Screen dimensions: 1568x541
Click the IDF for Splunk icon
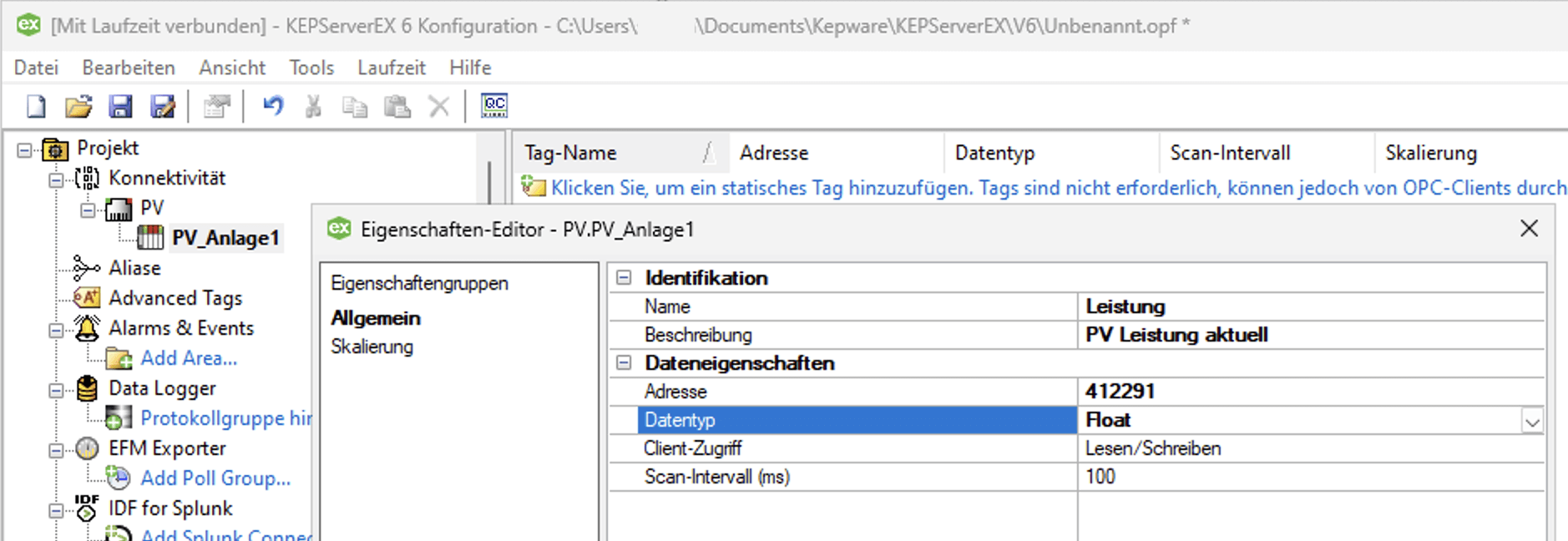click(86, 508)
